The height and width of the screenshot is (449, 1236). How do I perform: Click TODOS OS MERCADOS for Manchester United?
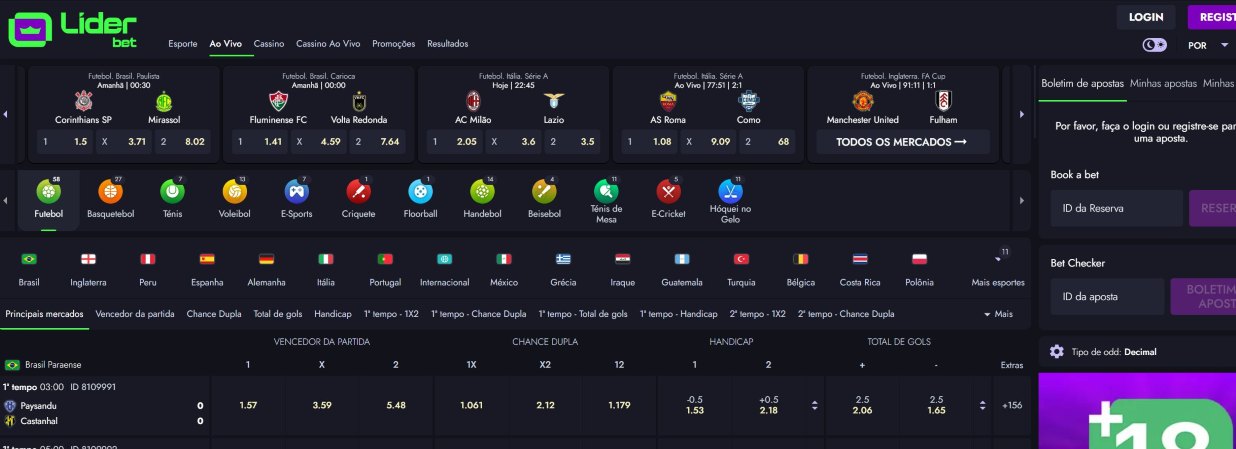click(x=902, y=142)
